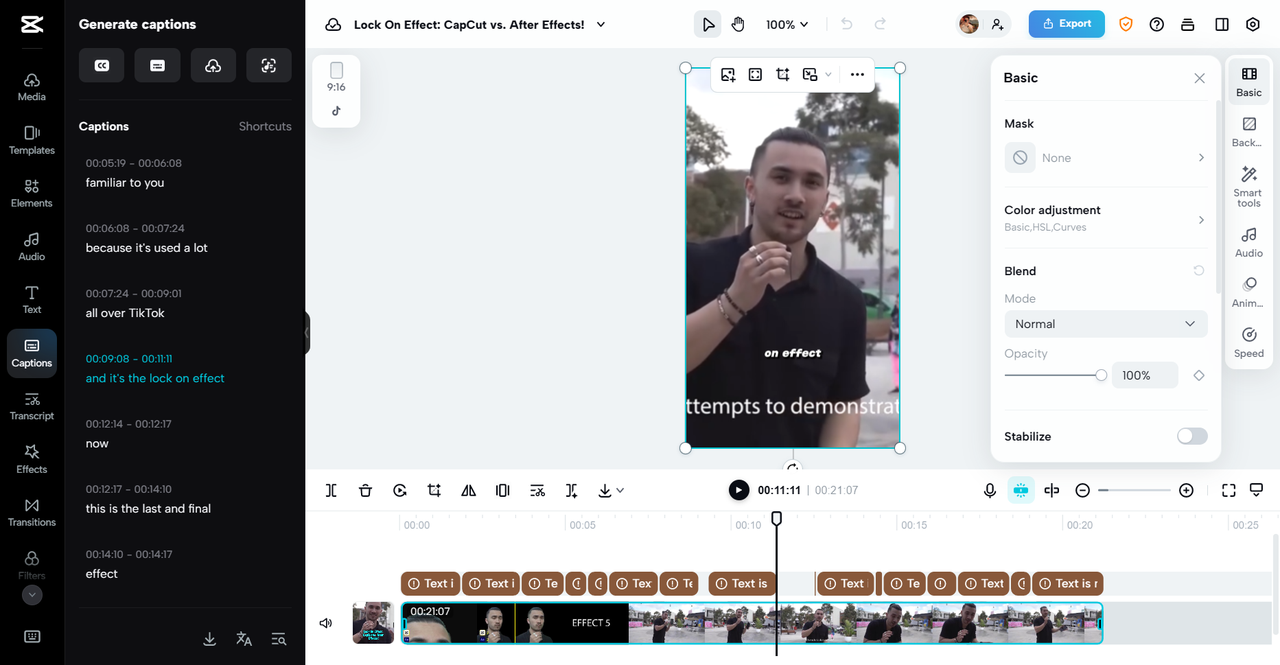The width and height of the screenshot is (1280, 665).
Task: Click the cloud save status icon
Action: pyautogui.click(x=333, y=24)
